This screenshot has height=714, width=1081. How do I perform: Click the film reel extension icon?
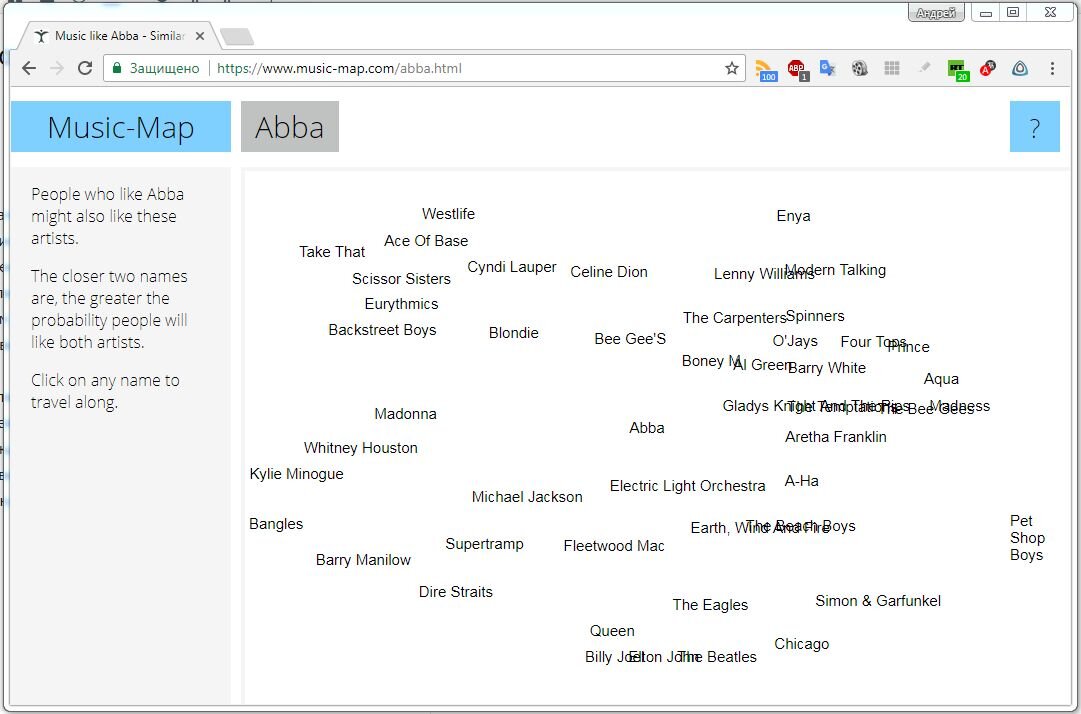point(859,68)
